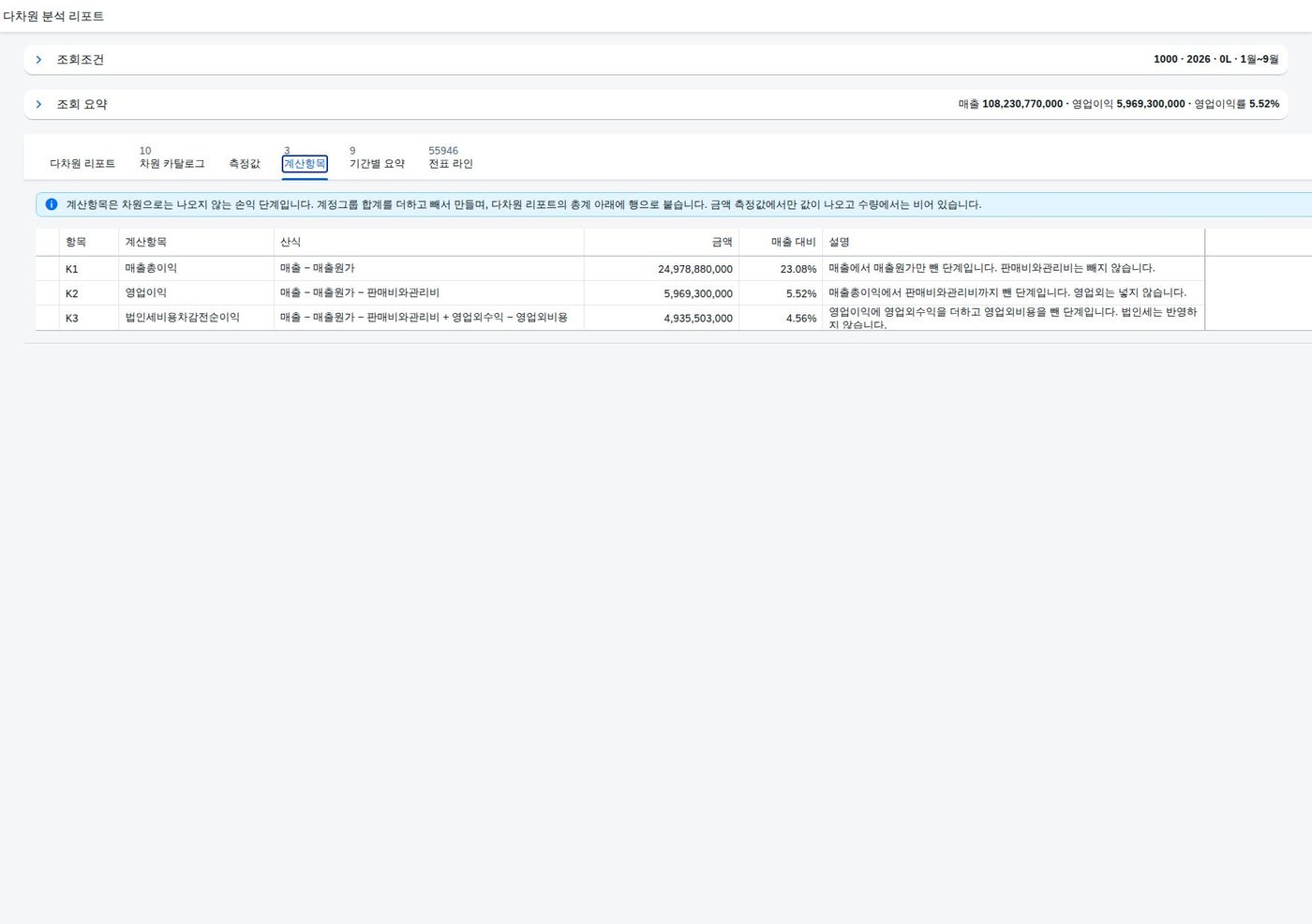Switch to the 다차원 리포트 tab
Viewport: 1312px width, 924px height.
pos(82,163)
